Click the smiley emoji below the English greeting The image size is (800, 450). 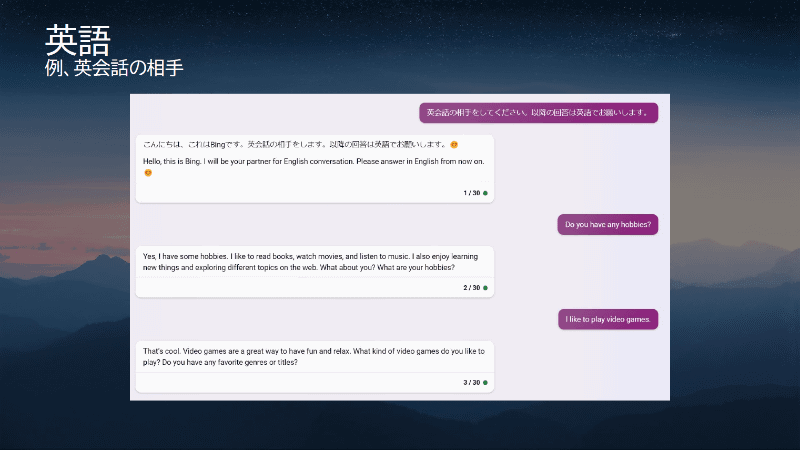click(148, 172)
